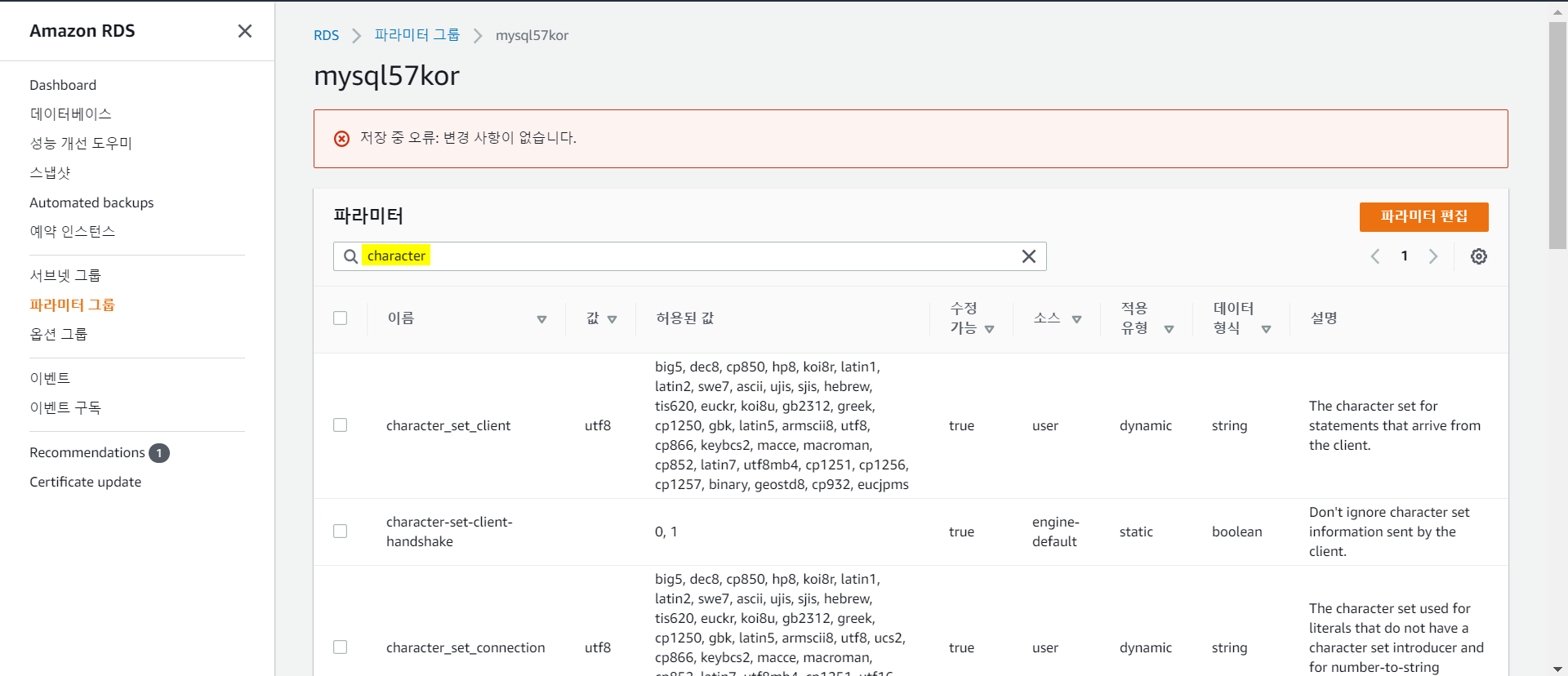The height and width of the screenshot is (676, 1568).
Task: Click the '0, 1' allowed values cell
Action: pyautogui.click(x=666, y=531)
